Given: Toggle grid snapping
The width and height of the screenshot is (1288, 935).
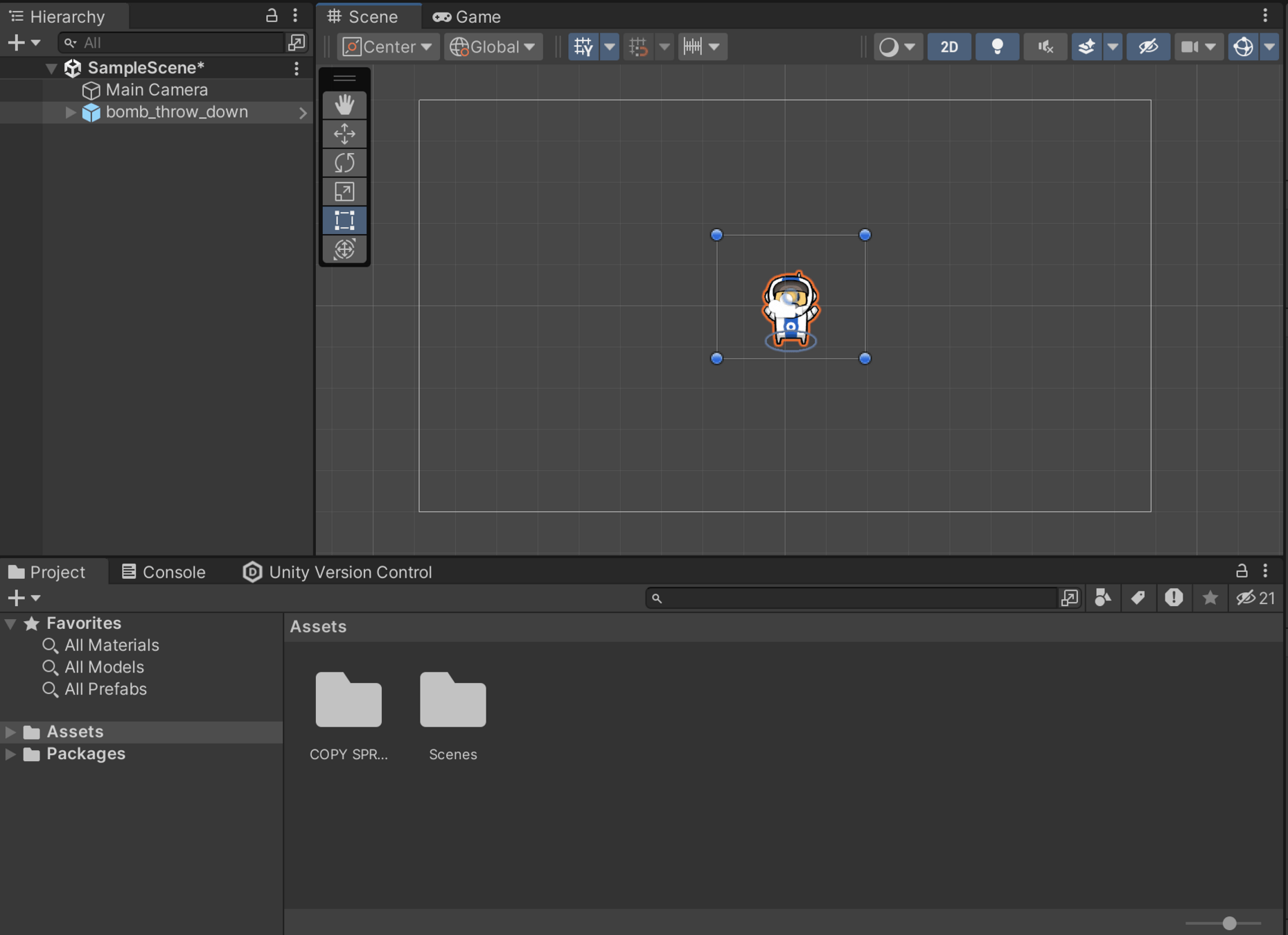Looking at the screenshot, I should tap(638, 46).
